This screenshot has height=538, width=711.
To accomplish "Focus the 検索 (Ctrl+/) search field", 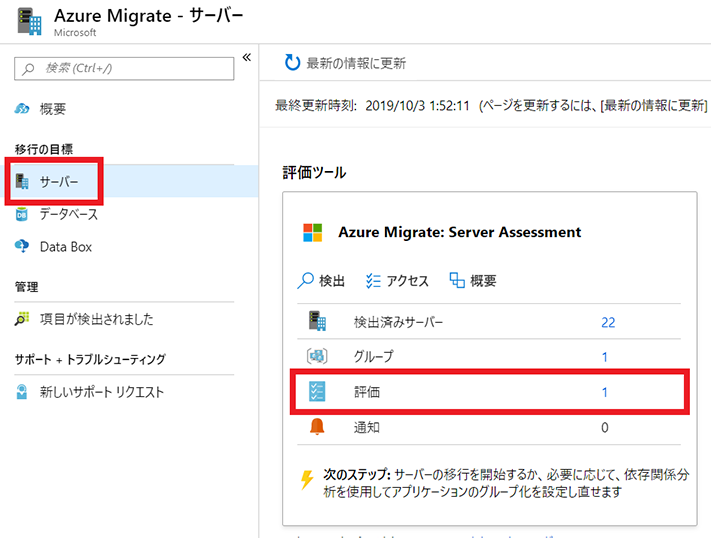I will click(124, 68).
